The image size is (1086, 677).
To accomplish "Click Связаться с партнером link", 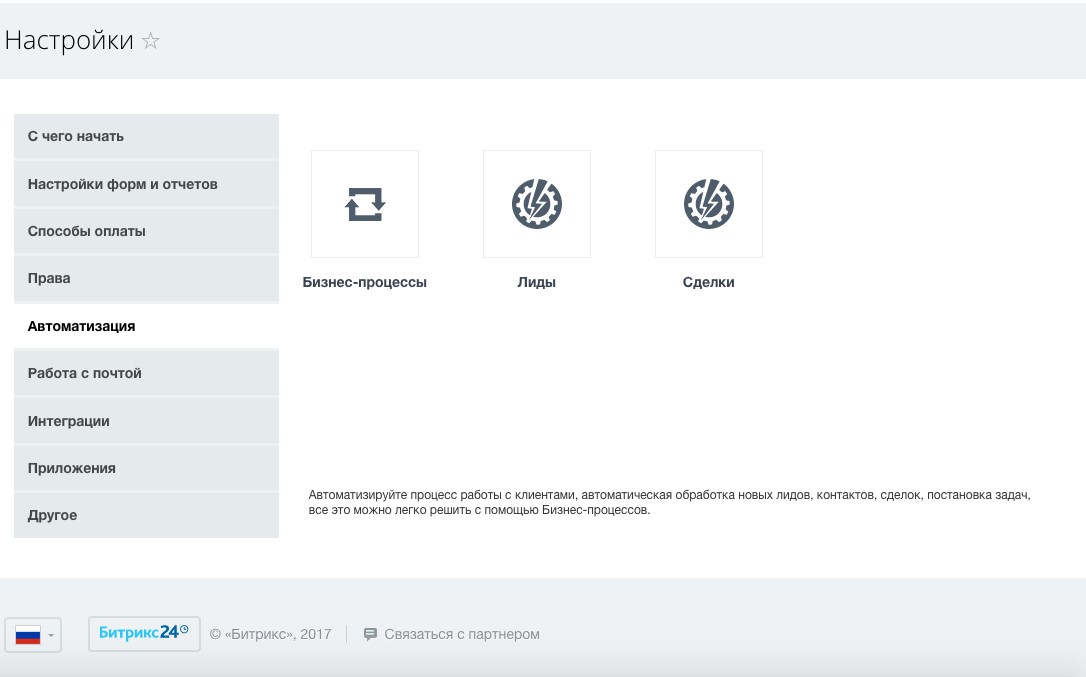I will point(462,634).
